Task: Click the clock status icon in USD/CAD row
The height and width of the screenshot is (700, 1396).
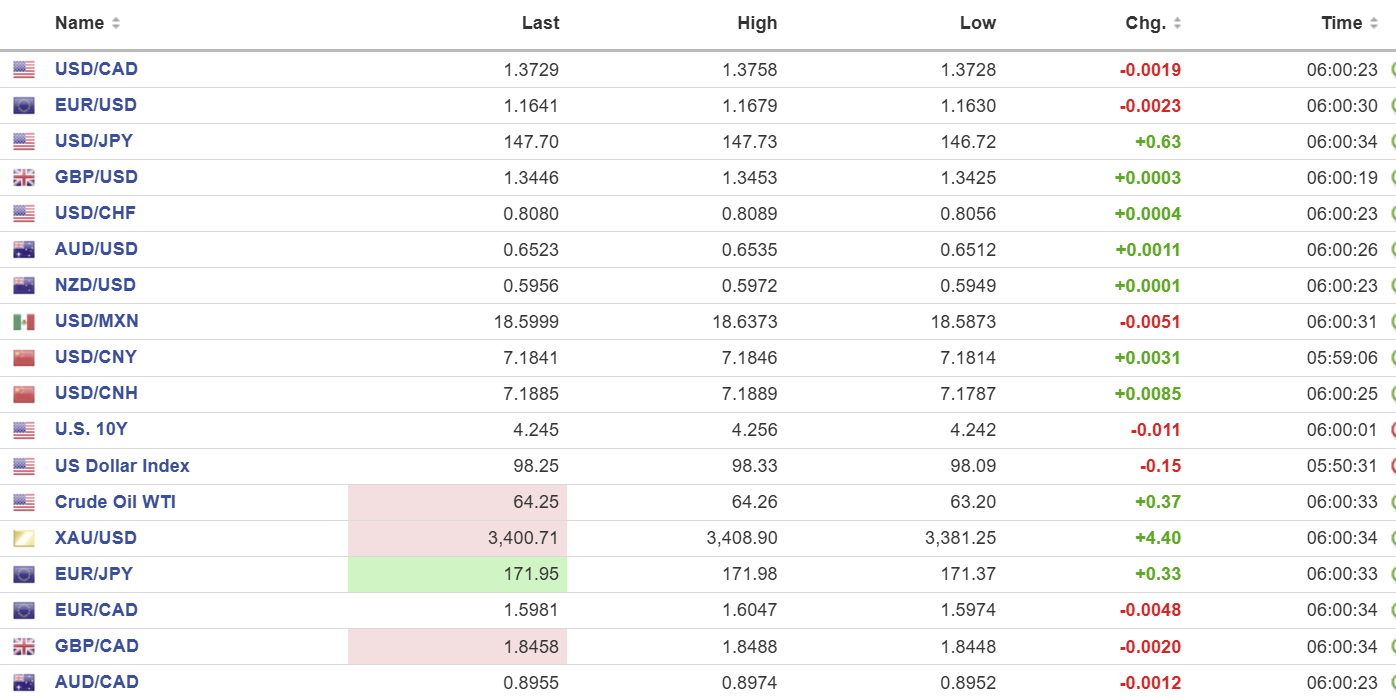Action: tap(1392, 70)
